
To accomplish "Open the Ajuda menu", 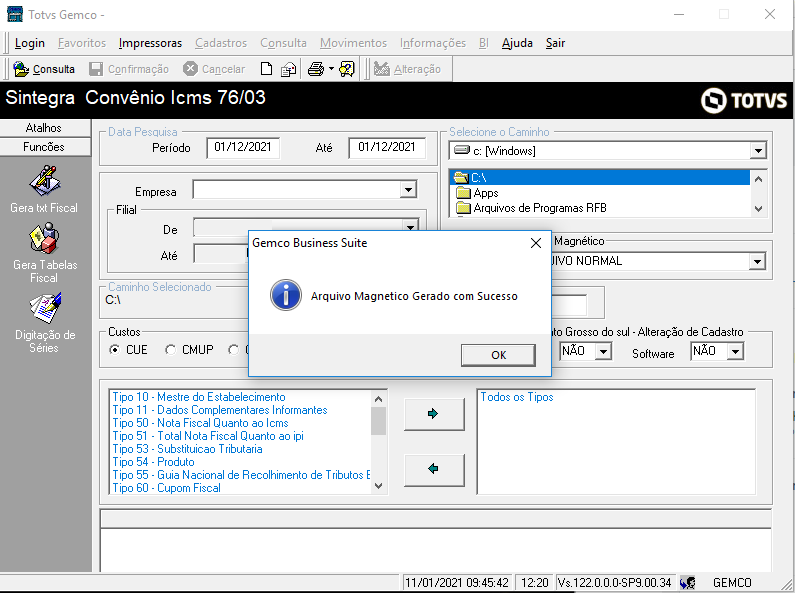I will click(517, 43).
